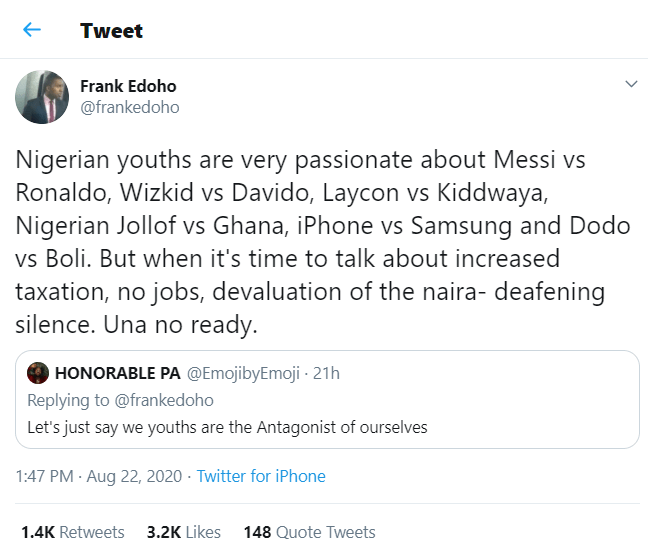
Task: Open the quoted tweet text
Action: [227, 427]
